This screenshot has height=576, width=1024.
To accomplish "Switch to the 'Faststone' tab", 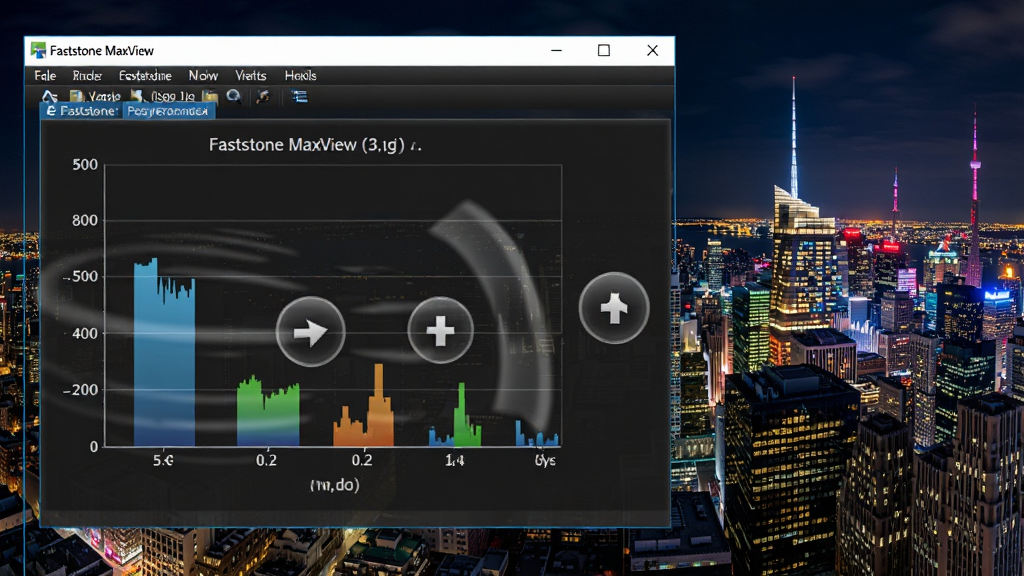I will (x=81, y=111).
